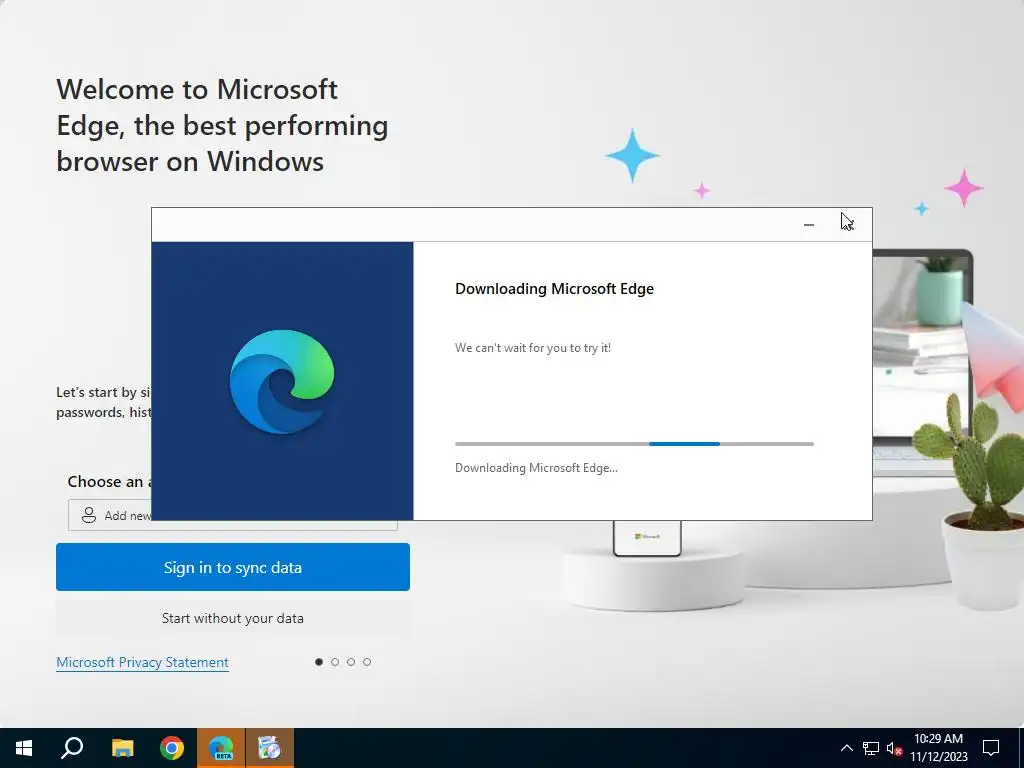Click Sign in to sync data button
1024x768 pixels.
[x=232, y=567]
